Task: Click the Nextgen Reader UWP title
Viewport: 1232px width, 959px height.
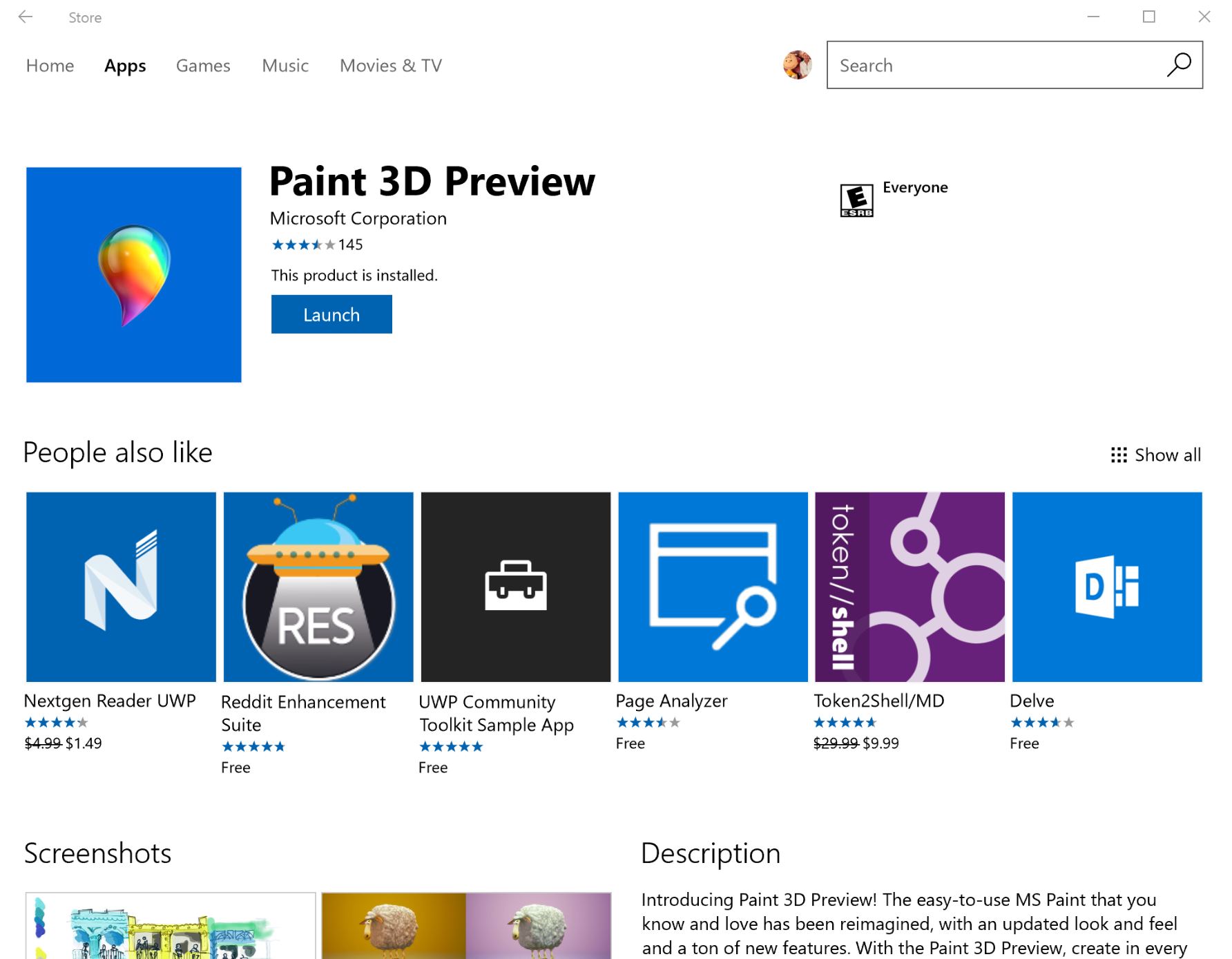Action: coord(110,701)
